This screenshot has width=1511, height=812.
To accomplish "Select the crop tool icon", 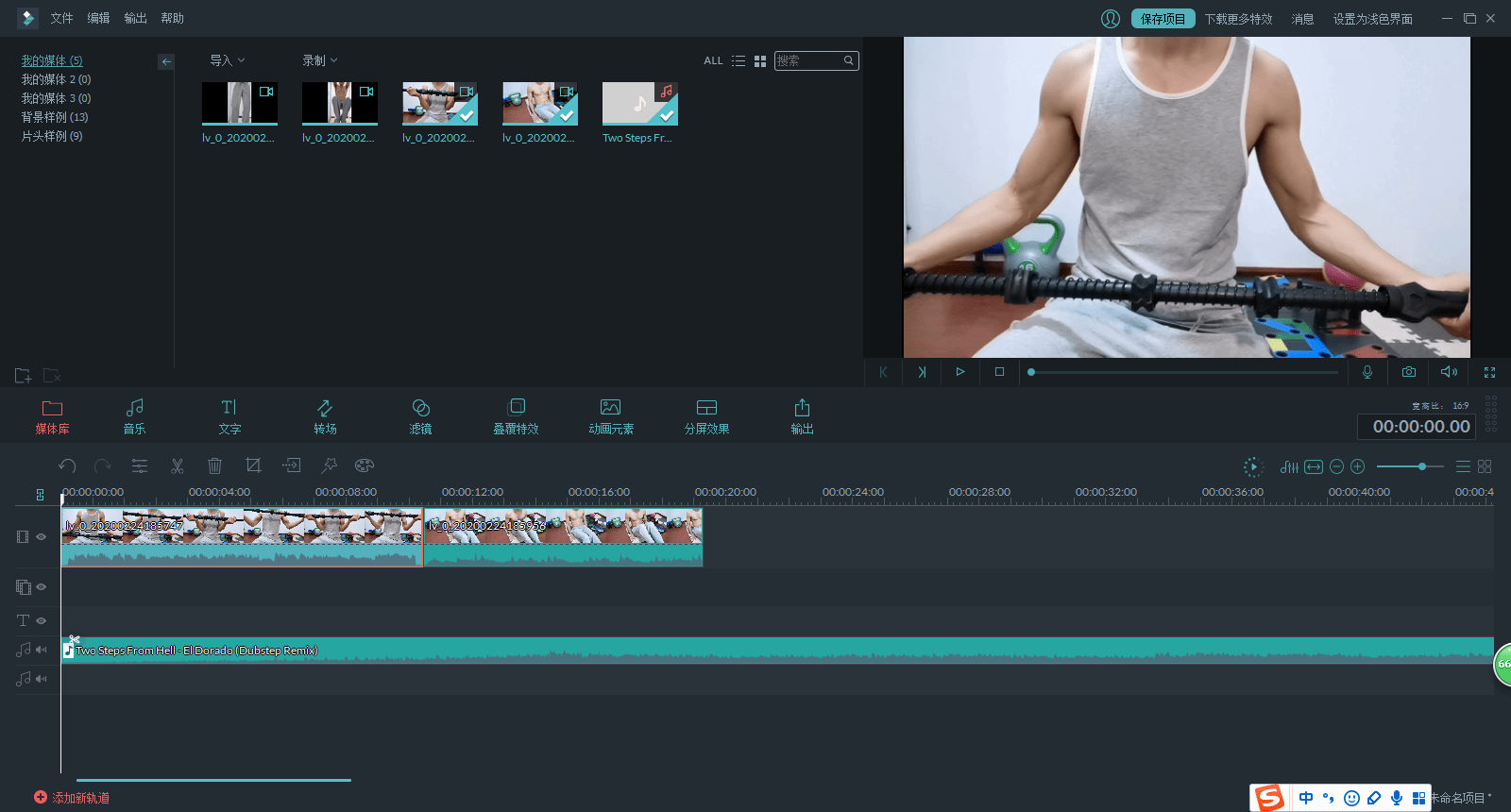I will tap(253, 465).
